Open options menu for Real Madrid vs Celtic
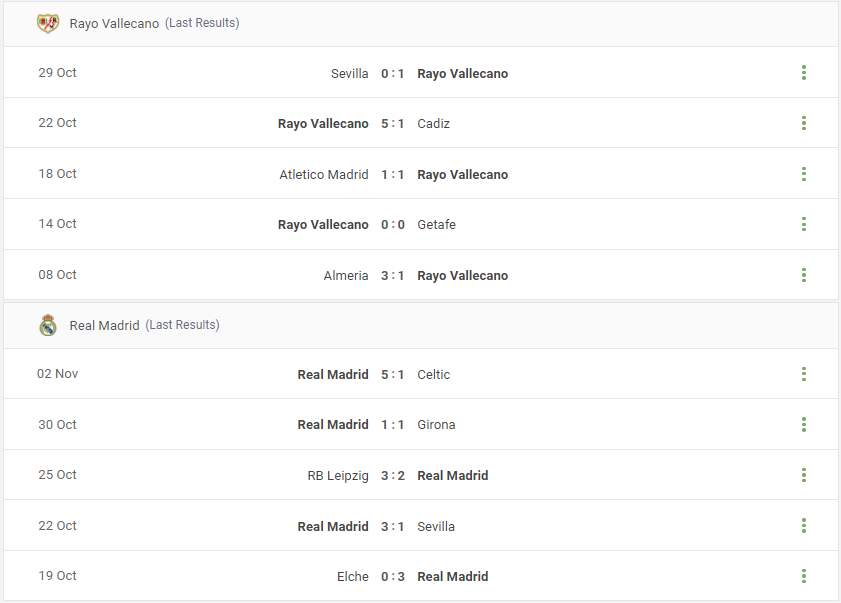841x603 pixels. click(x=803, y=374)
